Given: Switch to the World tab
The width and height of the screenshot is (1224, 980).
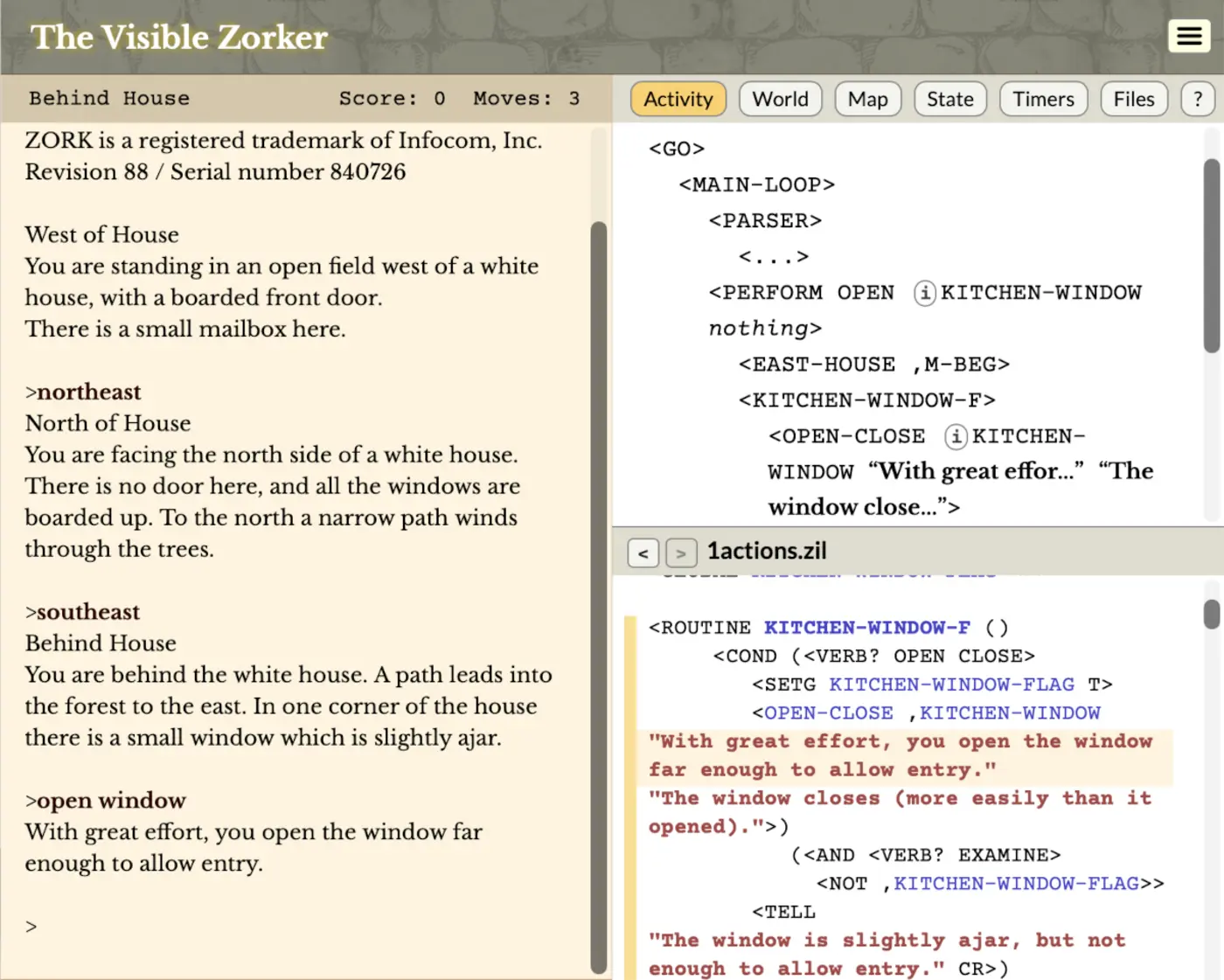Looking at the screenshot, I should point(779,99).
